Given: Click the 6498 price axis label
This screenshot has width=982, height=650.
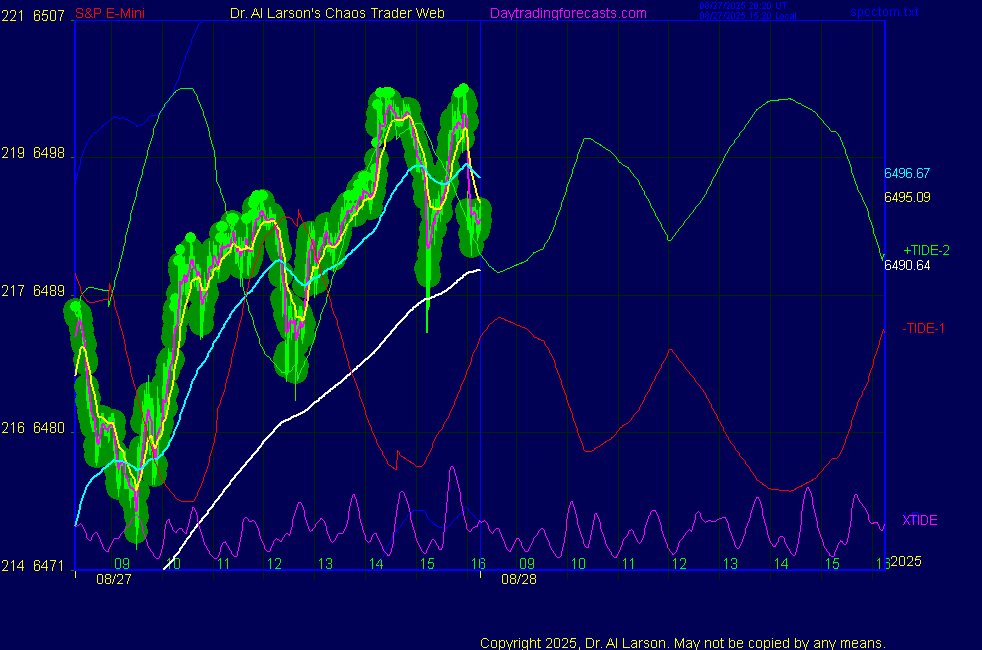Looking at the screenshot, I should pyautogui.click(x=49, y=153).
